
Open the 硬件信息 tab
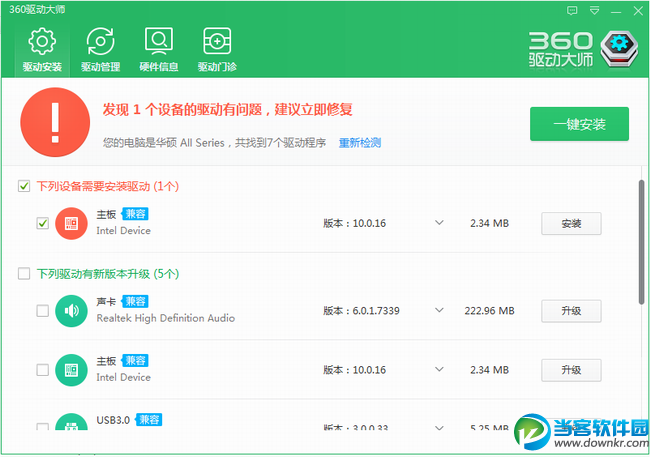(159, 50)
